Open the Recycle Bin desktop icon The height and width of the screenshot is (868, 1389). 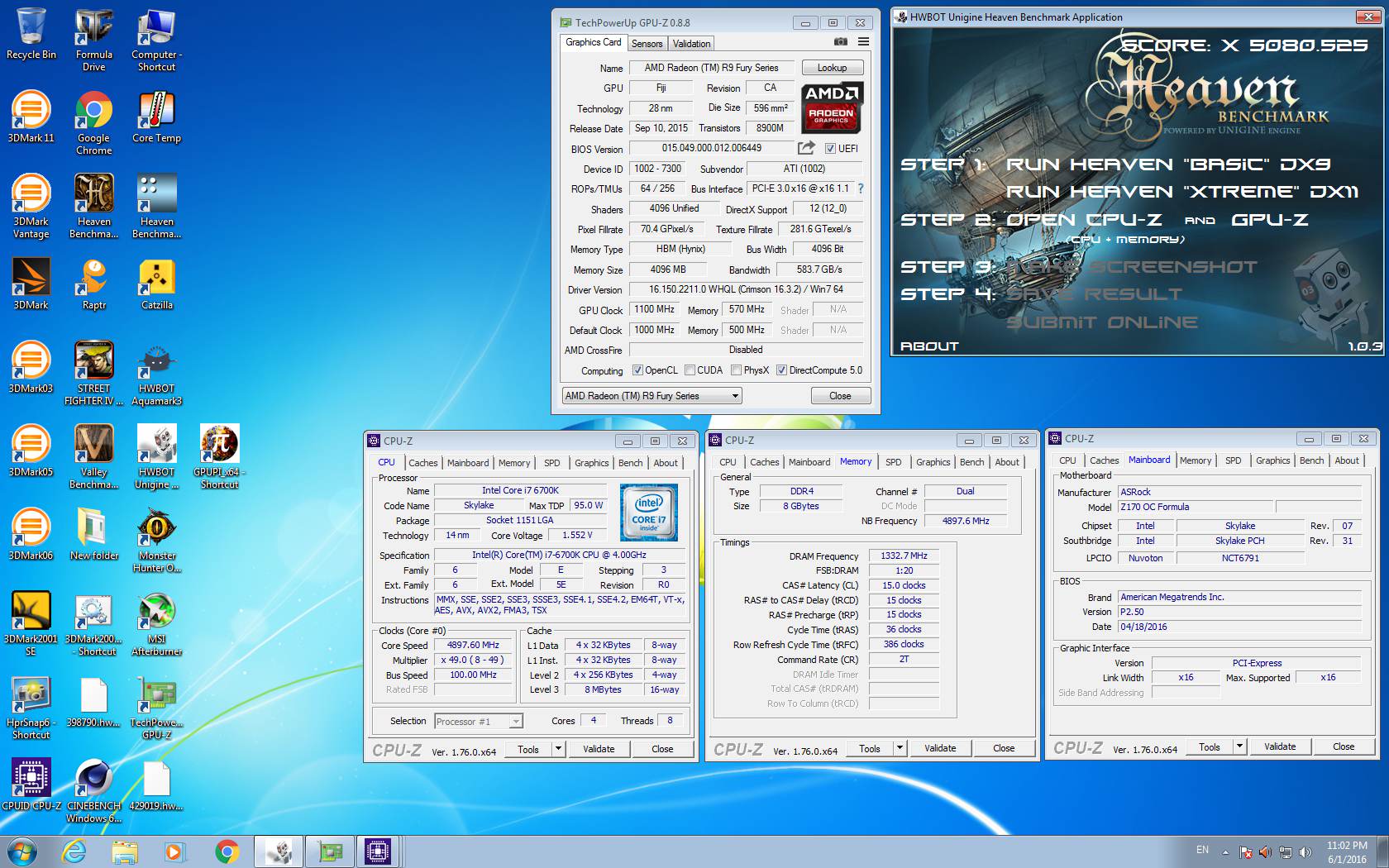[31, 33]
